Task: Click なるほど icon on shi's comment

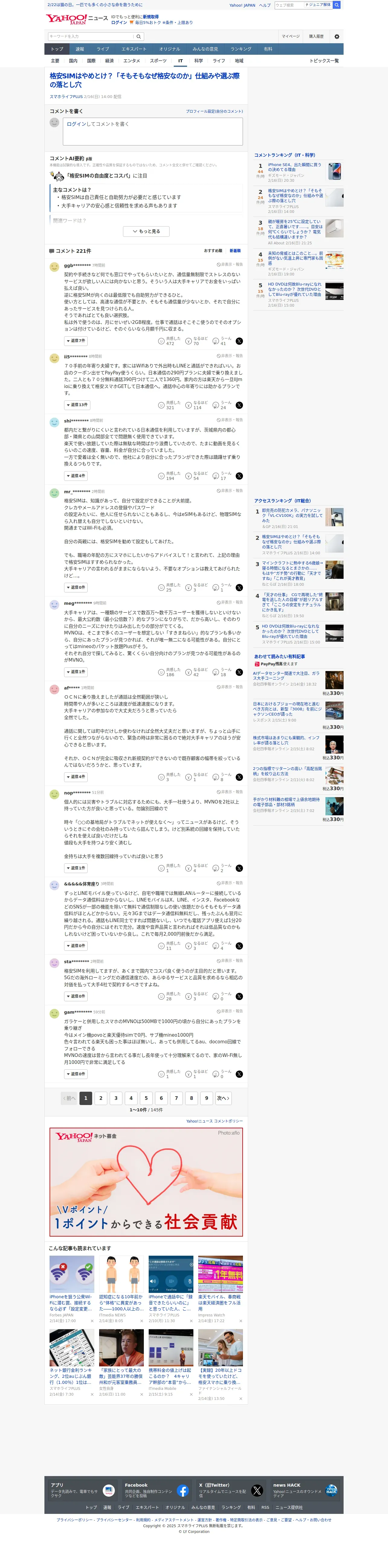Action: (x=189, y=475)
